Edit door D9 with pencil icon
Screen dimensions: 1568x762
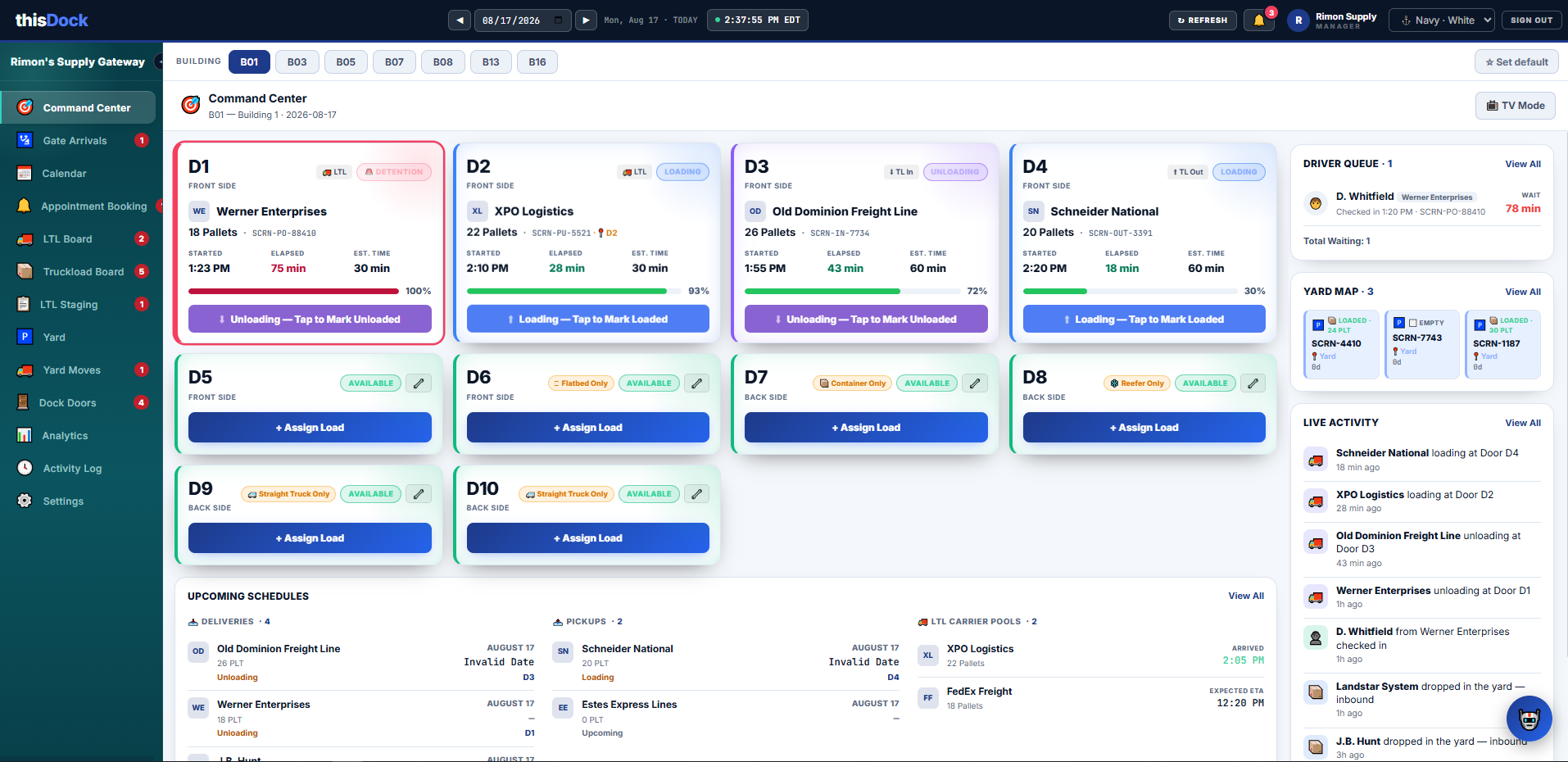[419, 494]
